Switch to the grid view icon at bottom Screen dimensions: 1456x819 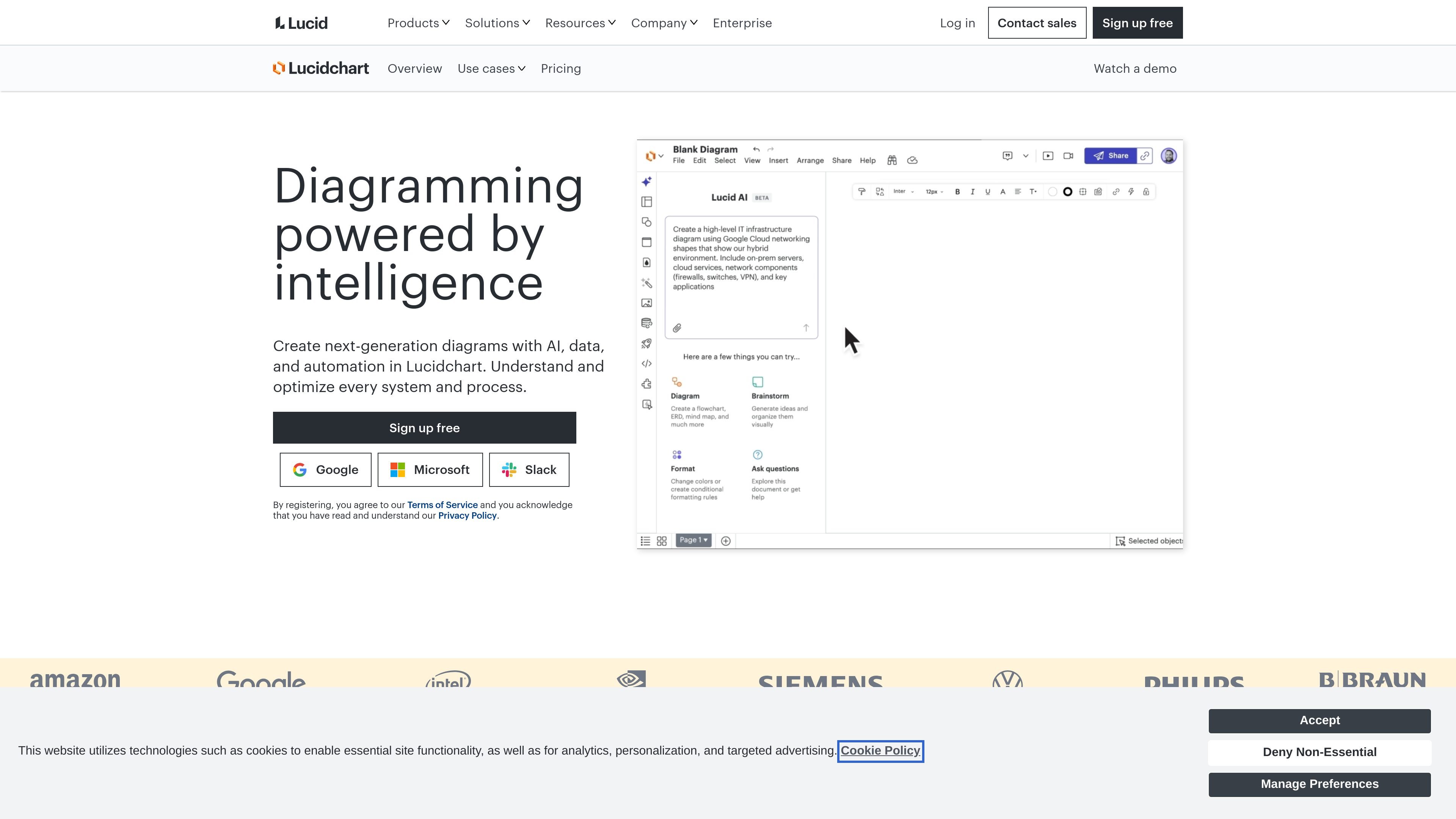(x=662, y=541)
